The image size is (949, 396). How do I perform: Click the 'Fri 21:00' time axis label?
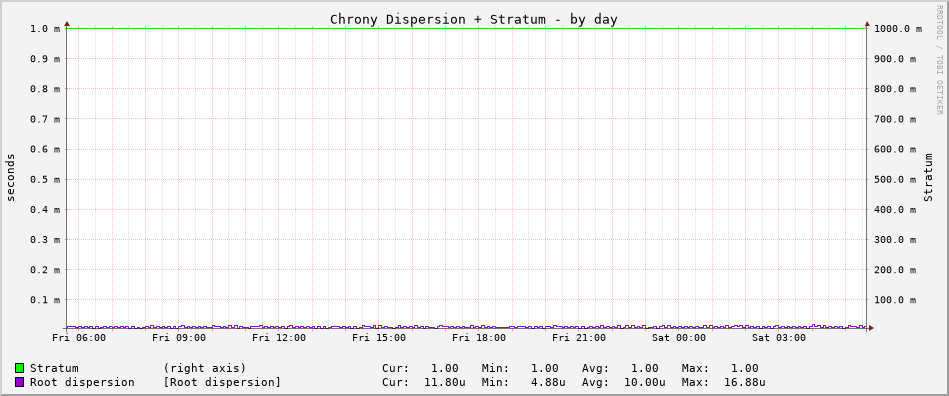pyautogui.click(x=579, y=337)
